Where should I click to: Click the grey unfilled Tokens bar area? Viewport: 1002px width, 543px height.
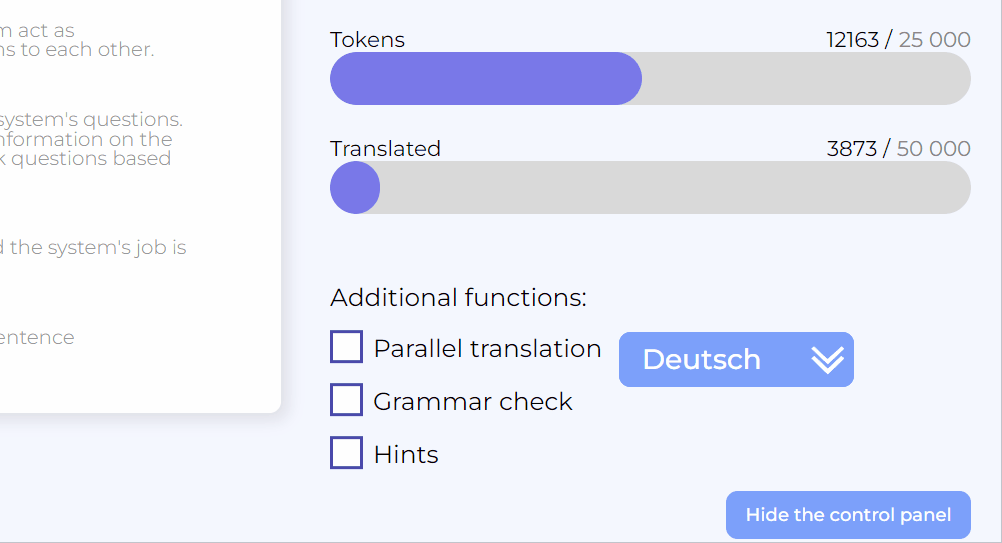coord(805,79)
